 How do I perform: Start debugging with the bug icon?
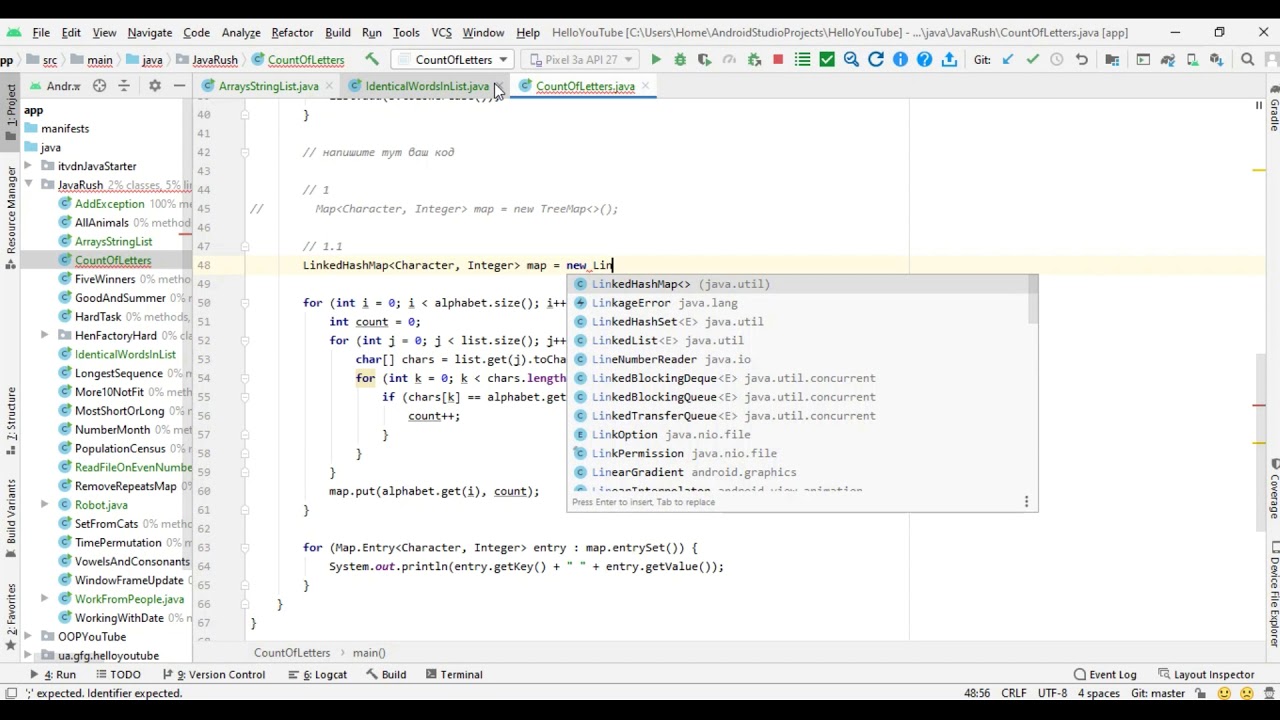pos(680,60)
